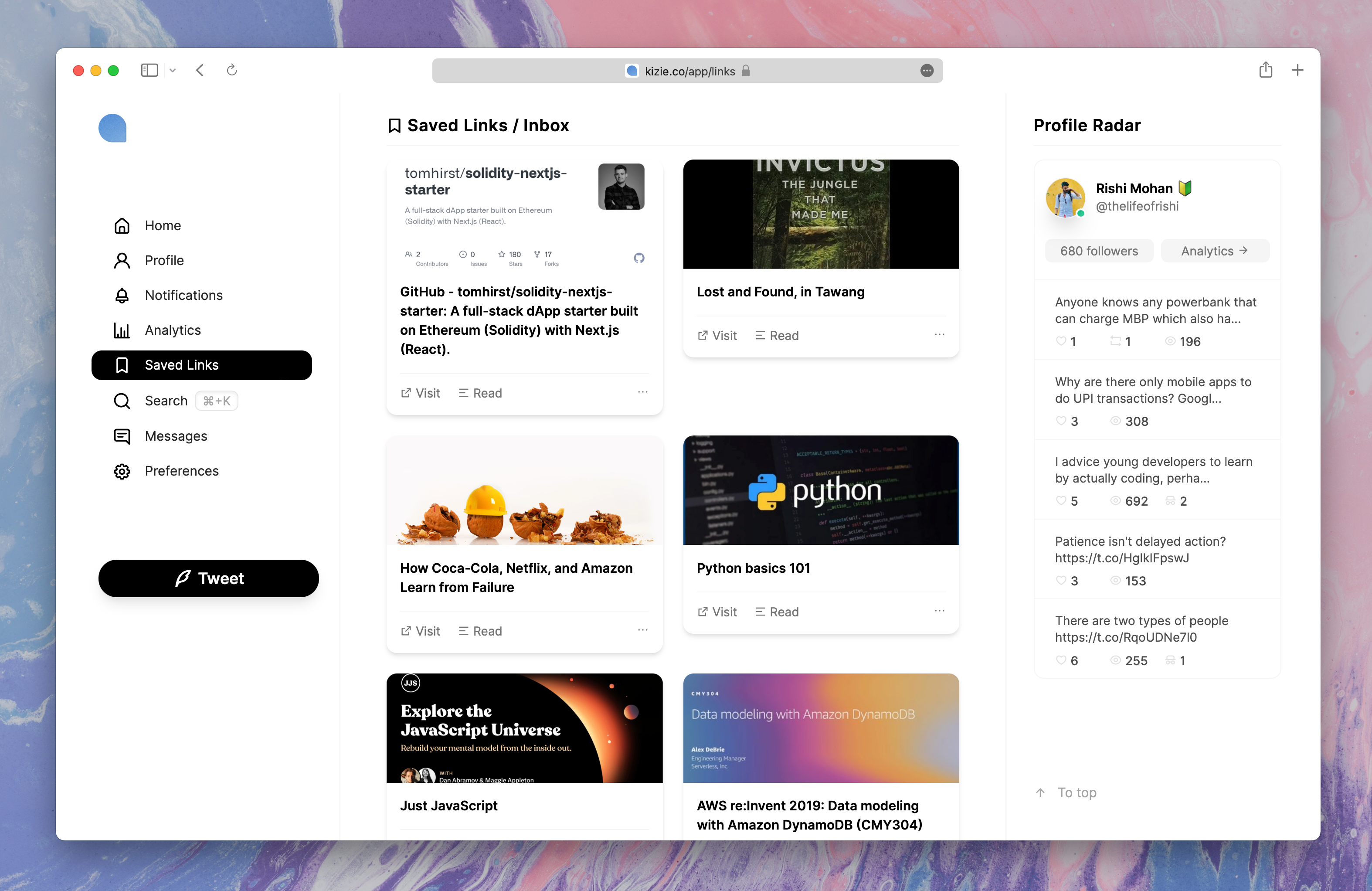Open a new tab with plus icon

[x=1297, y=70]
